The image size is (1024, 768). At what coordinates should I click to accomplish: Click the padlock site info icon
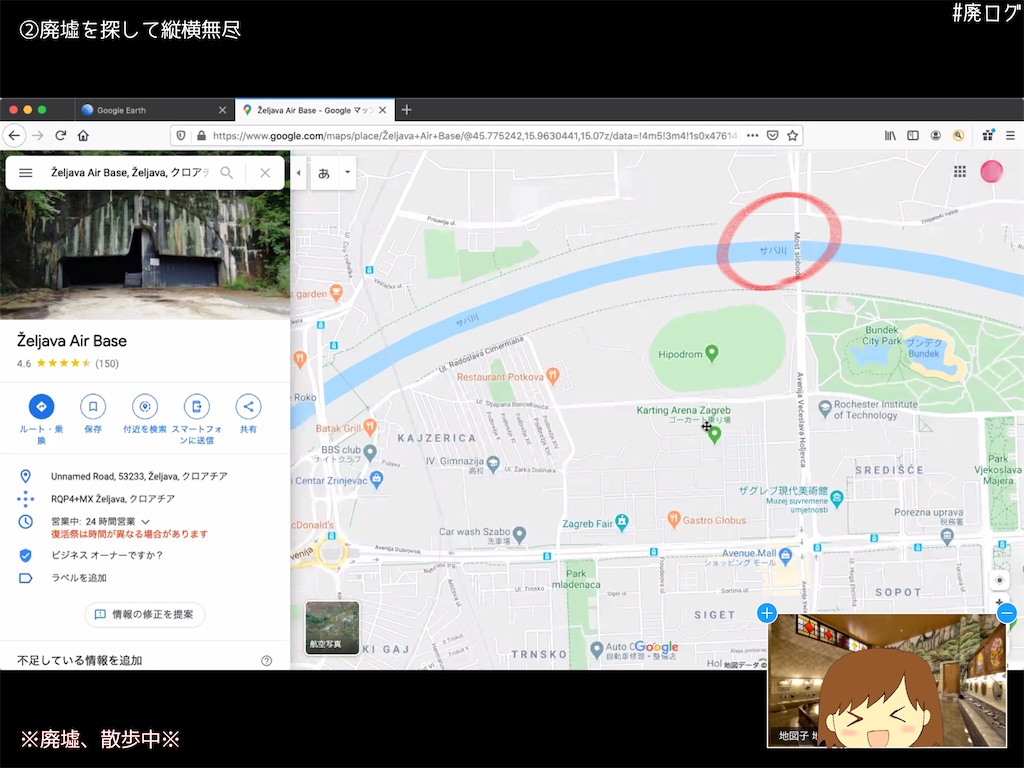click(x=201, y=136)
